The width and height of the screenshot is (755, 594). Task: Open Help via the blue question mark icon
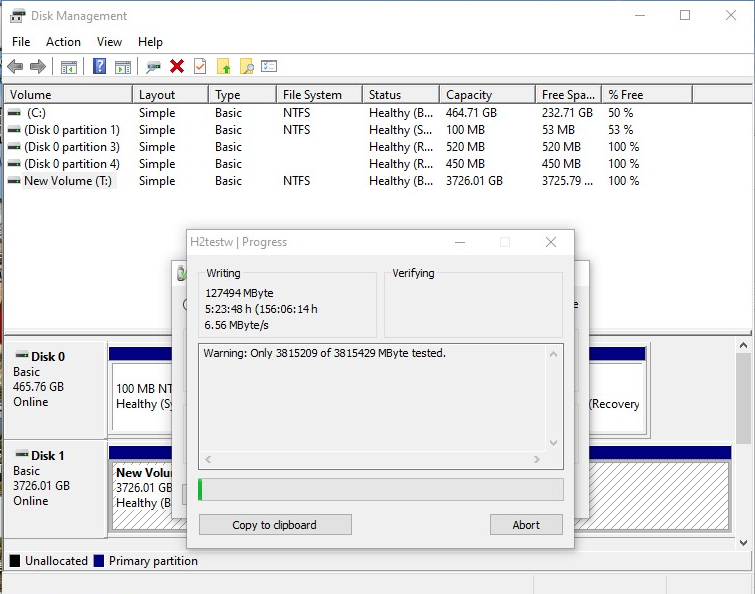coord(100,67)
